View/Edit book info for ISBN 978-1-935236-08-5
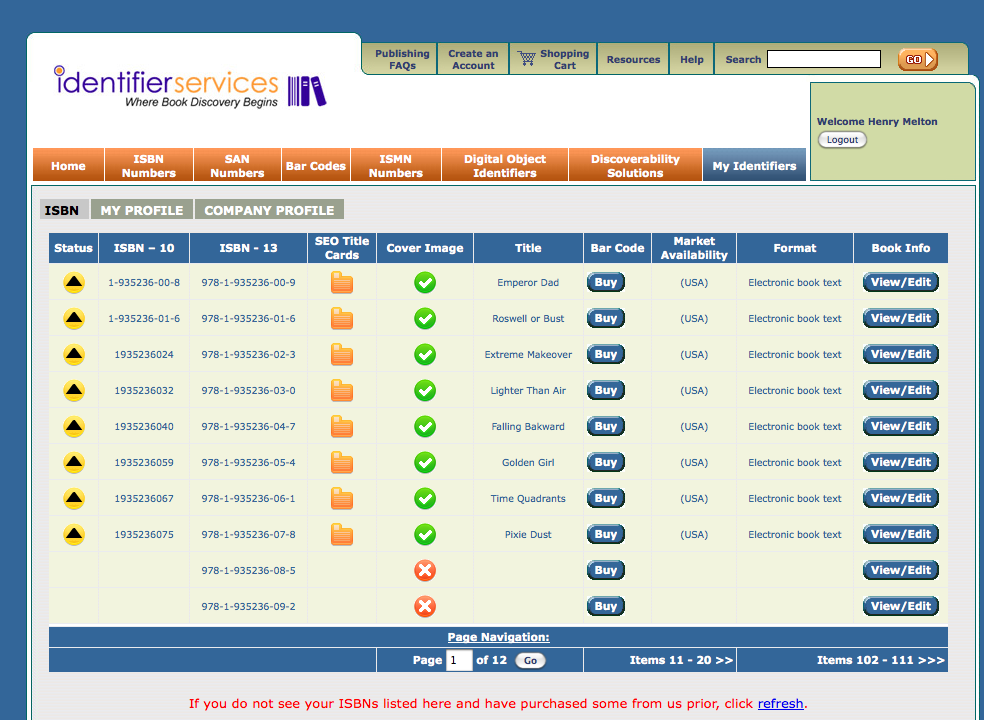This screenshot has width=984, height=720. pos(901,570)
